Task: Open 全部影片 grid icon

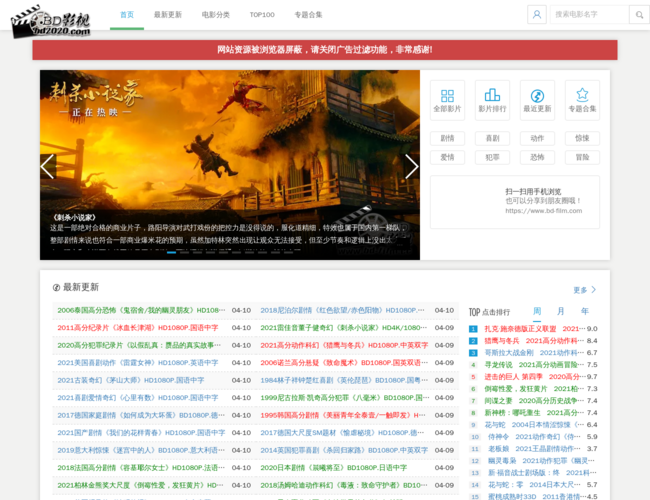Action: [447, 100]
